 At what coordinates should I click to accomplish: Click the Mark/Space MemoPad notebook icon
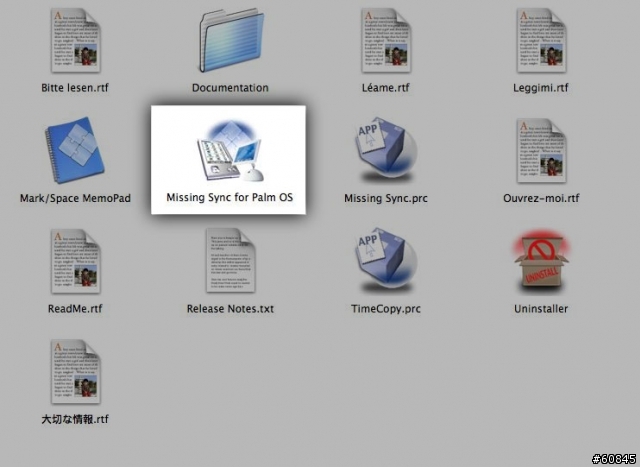(x=75, y=150)
